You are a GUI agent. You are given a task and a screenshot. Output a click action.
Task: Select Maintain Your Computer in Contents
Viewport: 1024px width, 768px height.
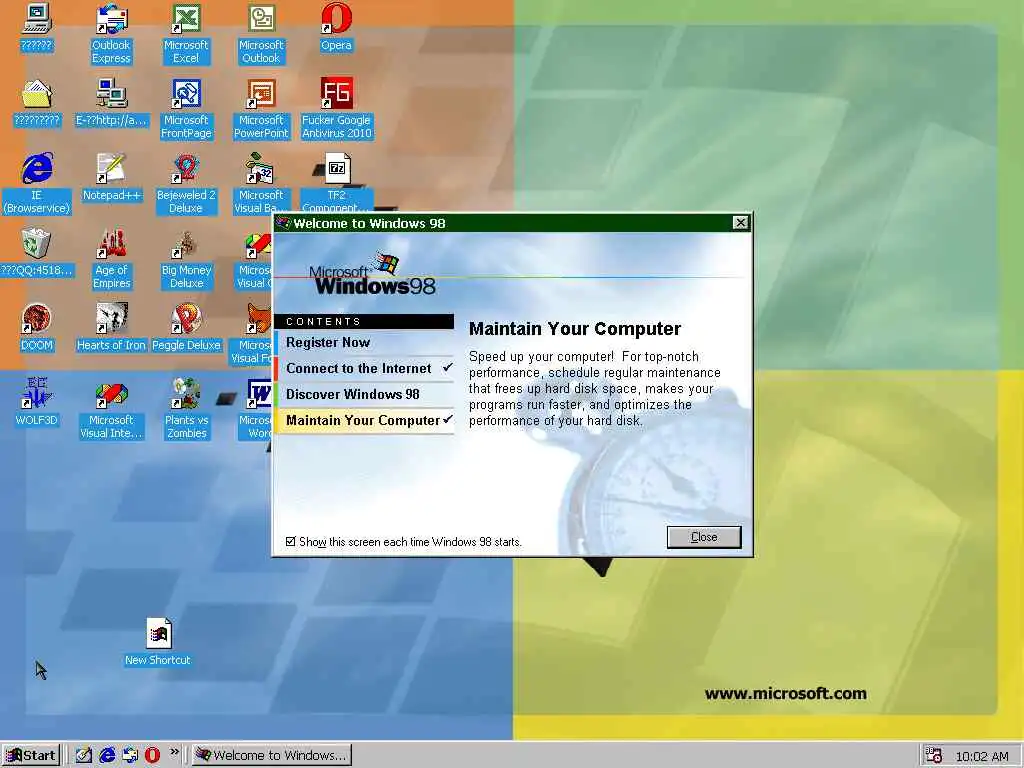click(364, 421)
